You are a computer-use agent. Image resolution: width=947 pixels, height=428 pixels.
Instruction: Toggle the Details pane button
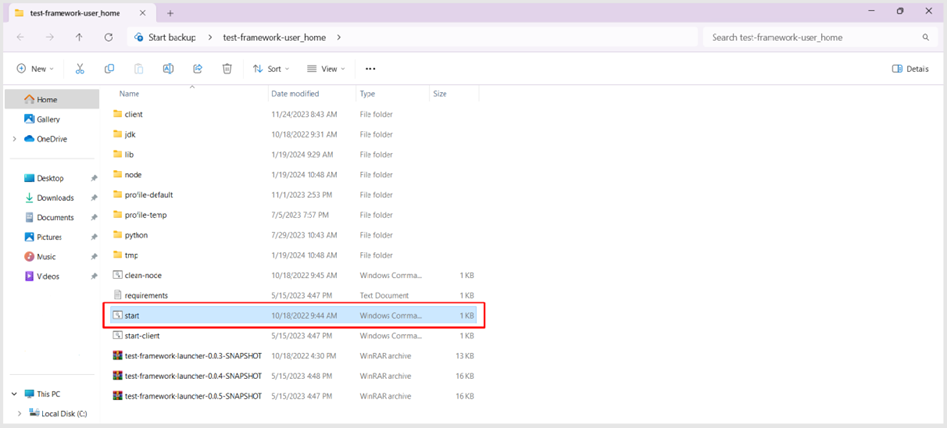[910, 69]
